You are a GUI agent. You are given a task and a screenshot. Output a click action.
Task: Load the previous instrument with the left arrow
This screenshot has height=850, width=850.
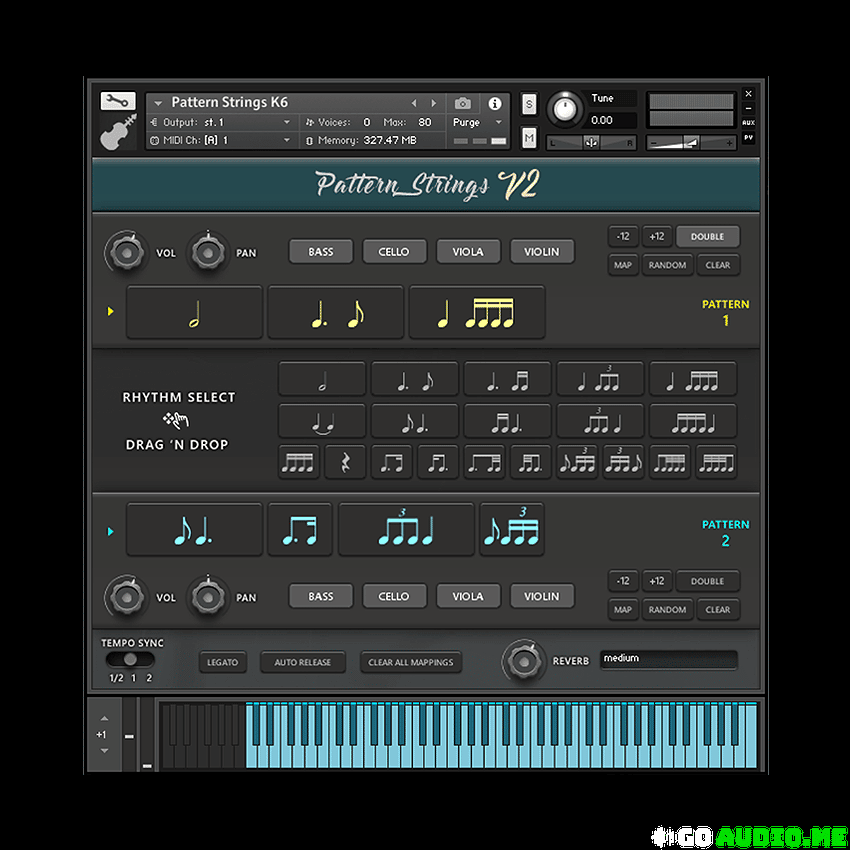pyautogui.click(x=414, y=103)
